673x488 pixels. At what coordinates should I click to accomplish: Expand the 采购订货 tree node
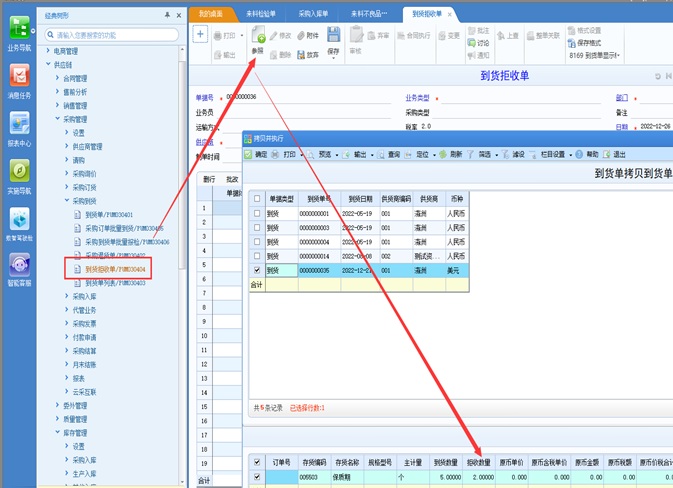pyautogui.click(x=67, y=187)
